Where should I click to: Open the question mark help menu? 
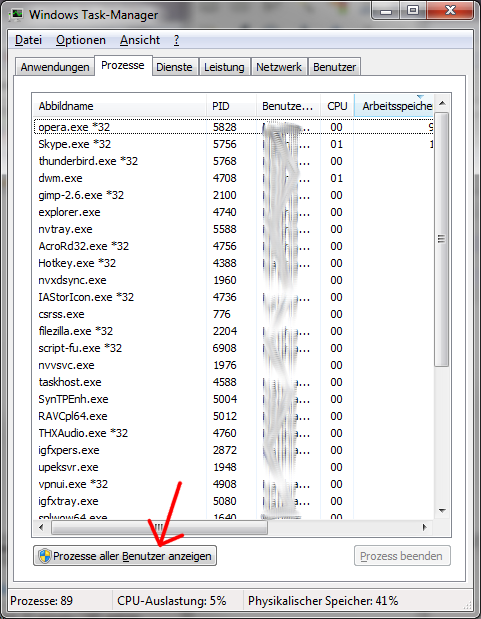176,40
